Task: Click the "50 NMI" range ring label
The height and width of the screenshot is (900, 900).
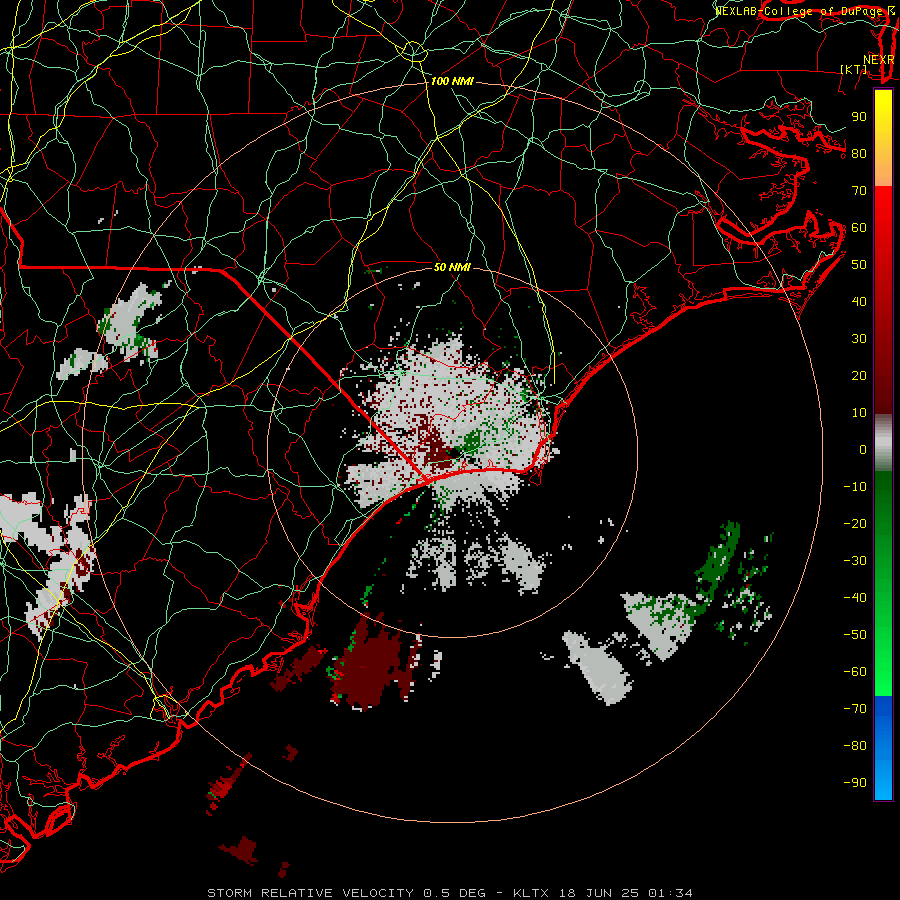Action: coord(452,267)
